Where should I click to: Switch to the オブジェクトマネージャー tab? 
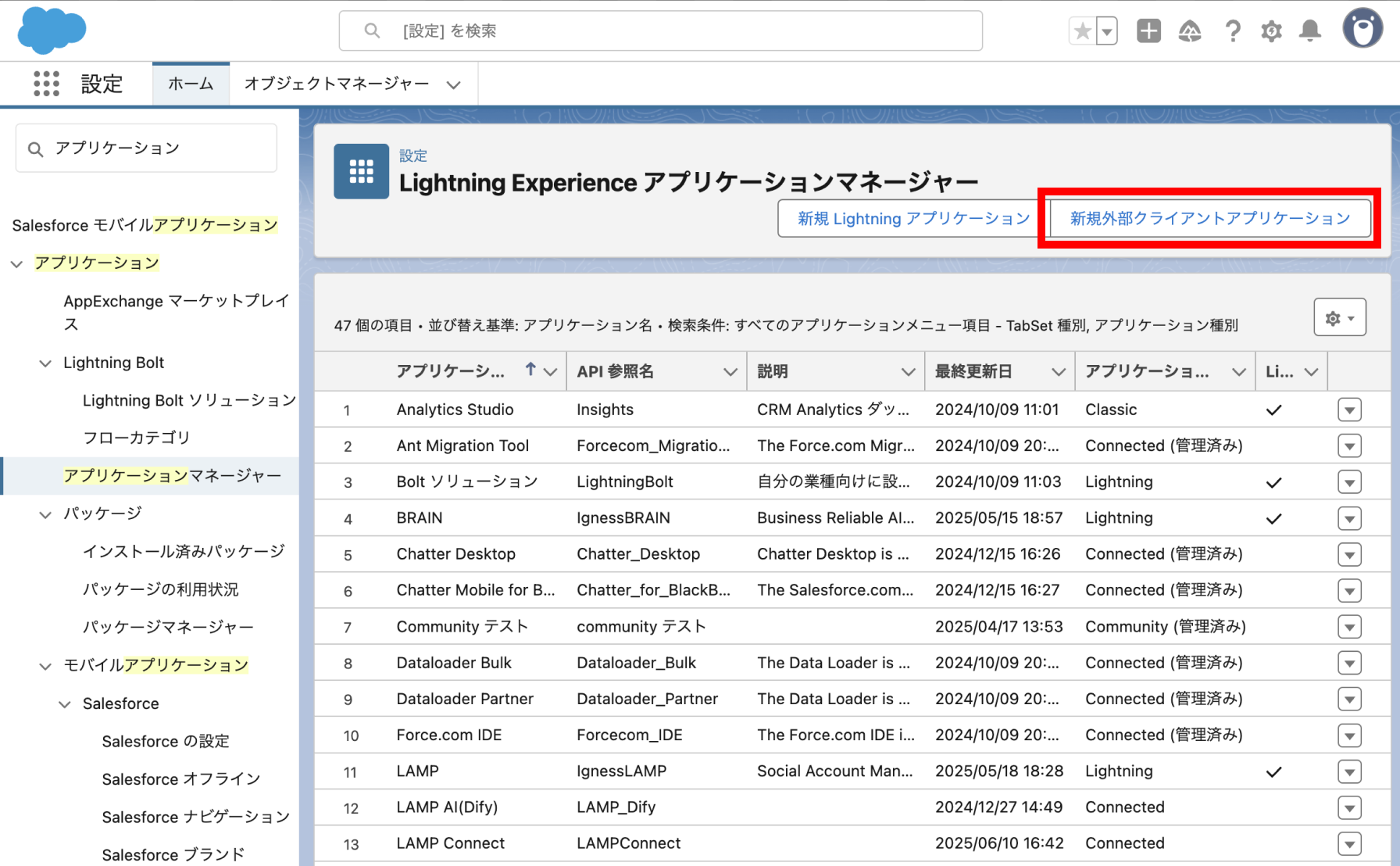pyautogui.click(x=337, y=84)
